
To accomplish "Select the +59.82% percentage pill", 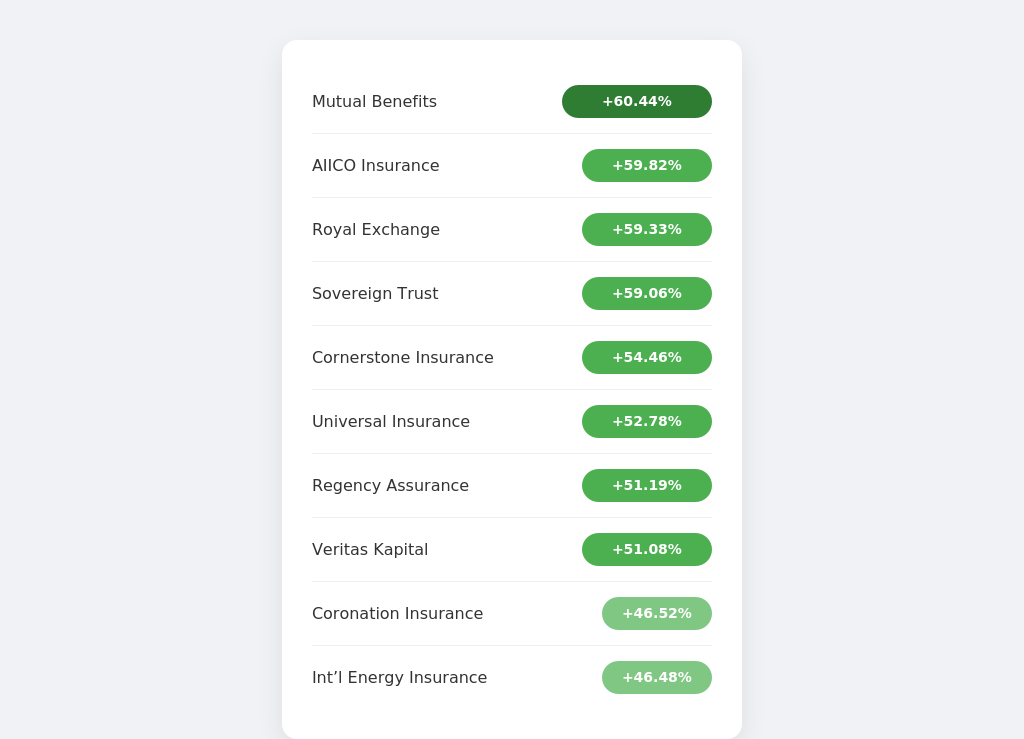I will (x=647, y=166).
